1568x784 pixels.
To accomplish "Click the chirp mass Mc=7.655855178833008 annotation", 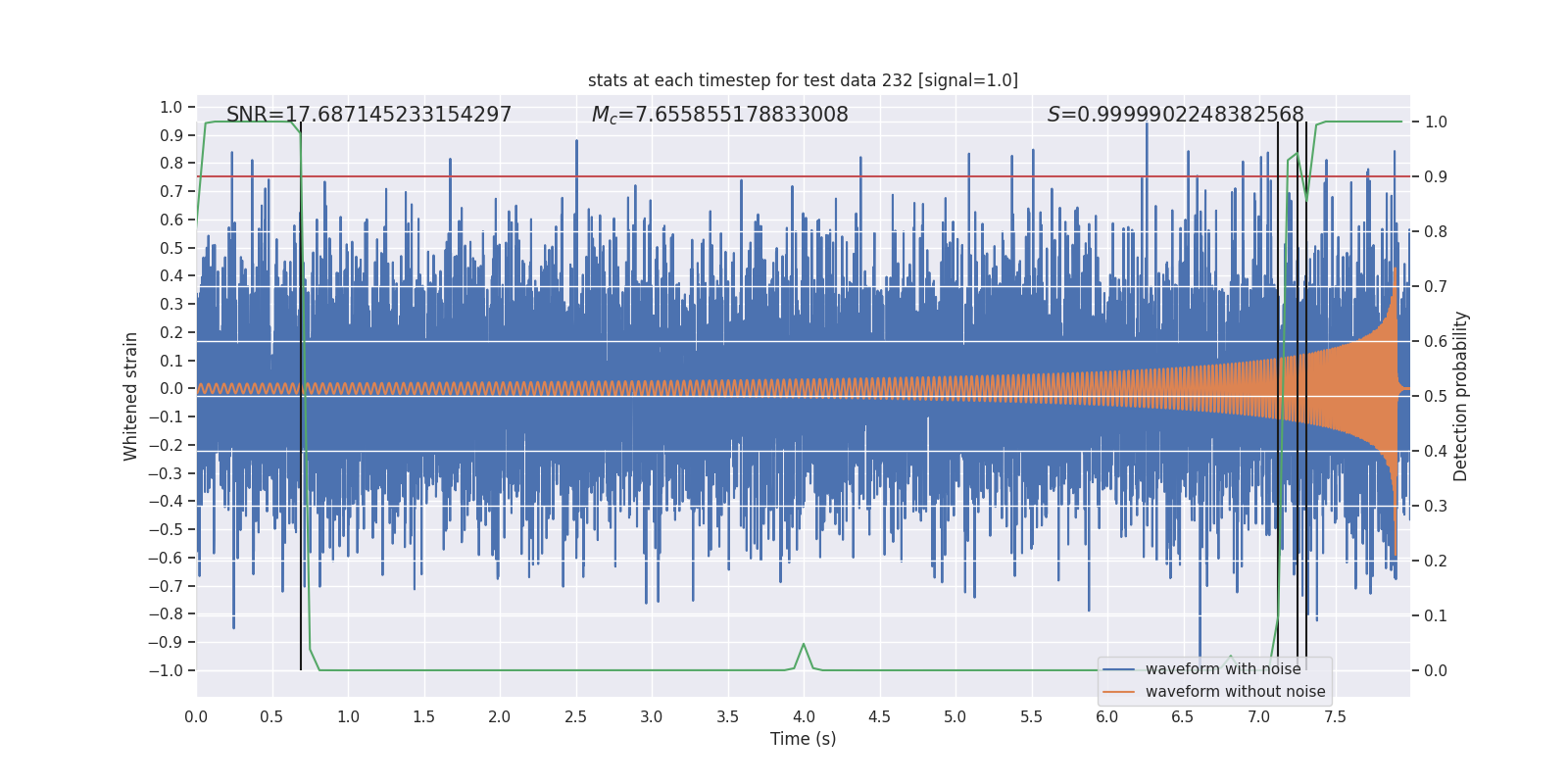I will (719, 115).
